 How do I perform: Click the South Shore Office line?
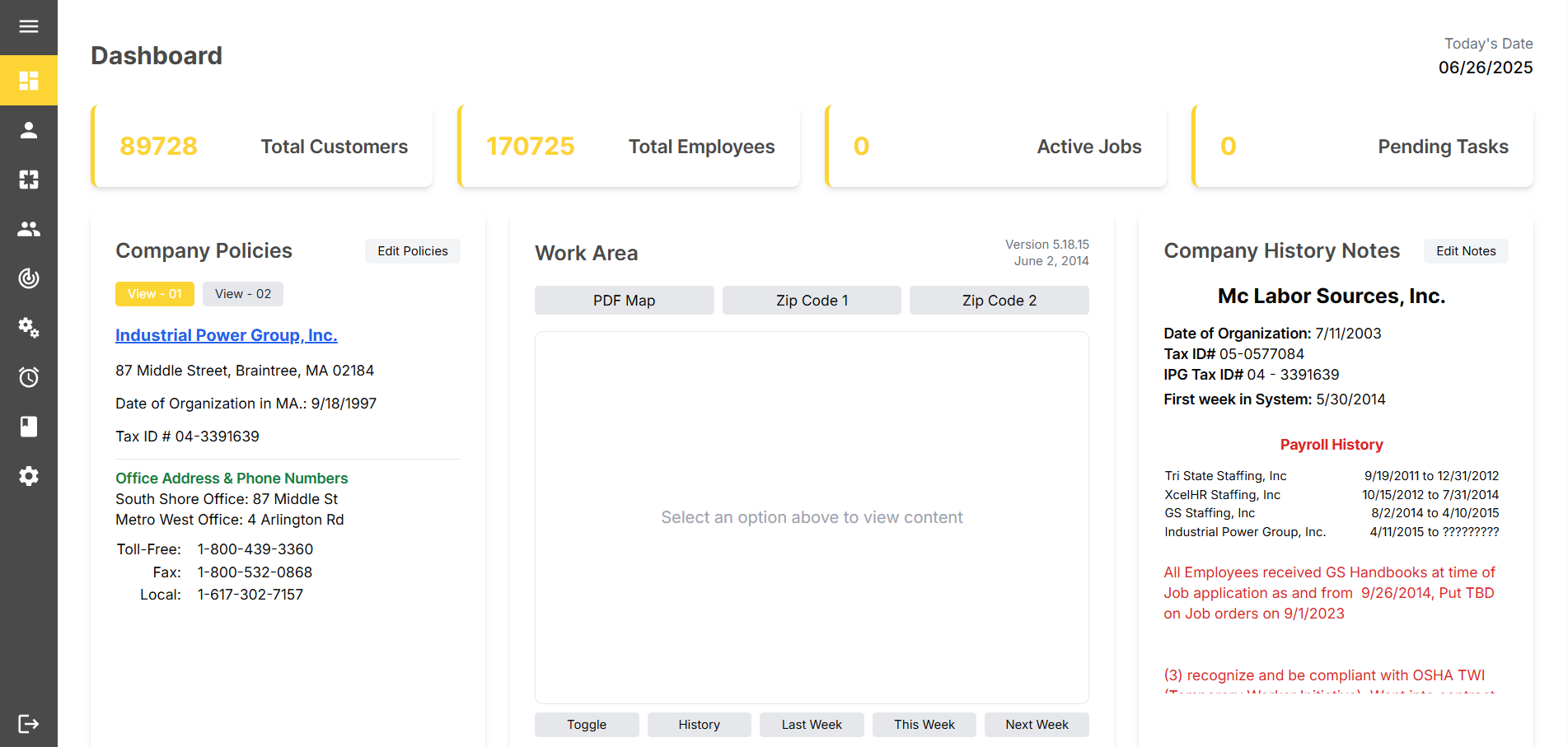coord(227,499)
